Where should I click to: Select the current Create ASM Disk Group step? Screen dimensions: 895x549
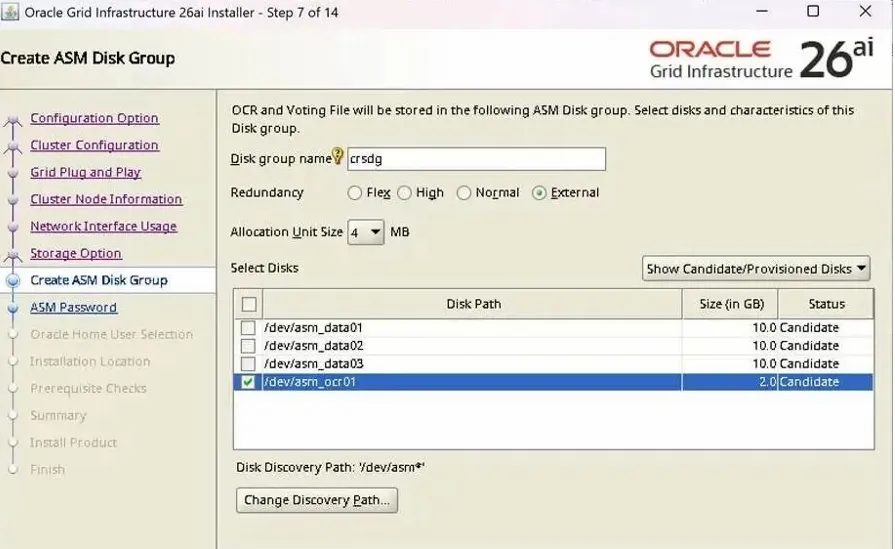point(99,280)
